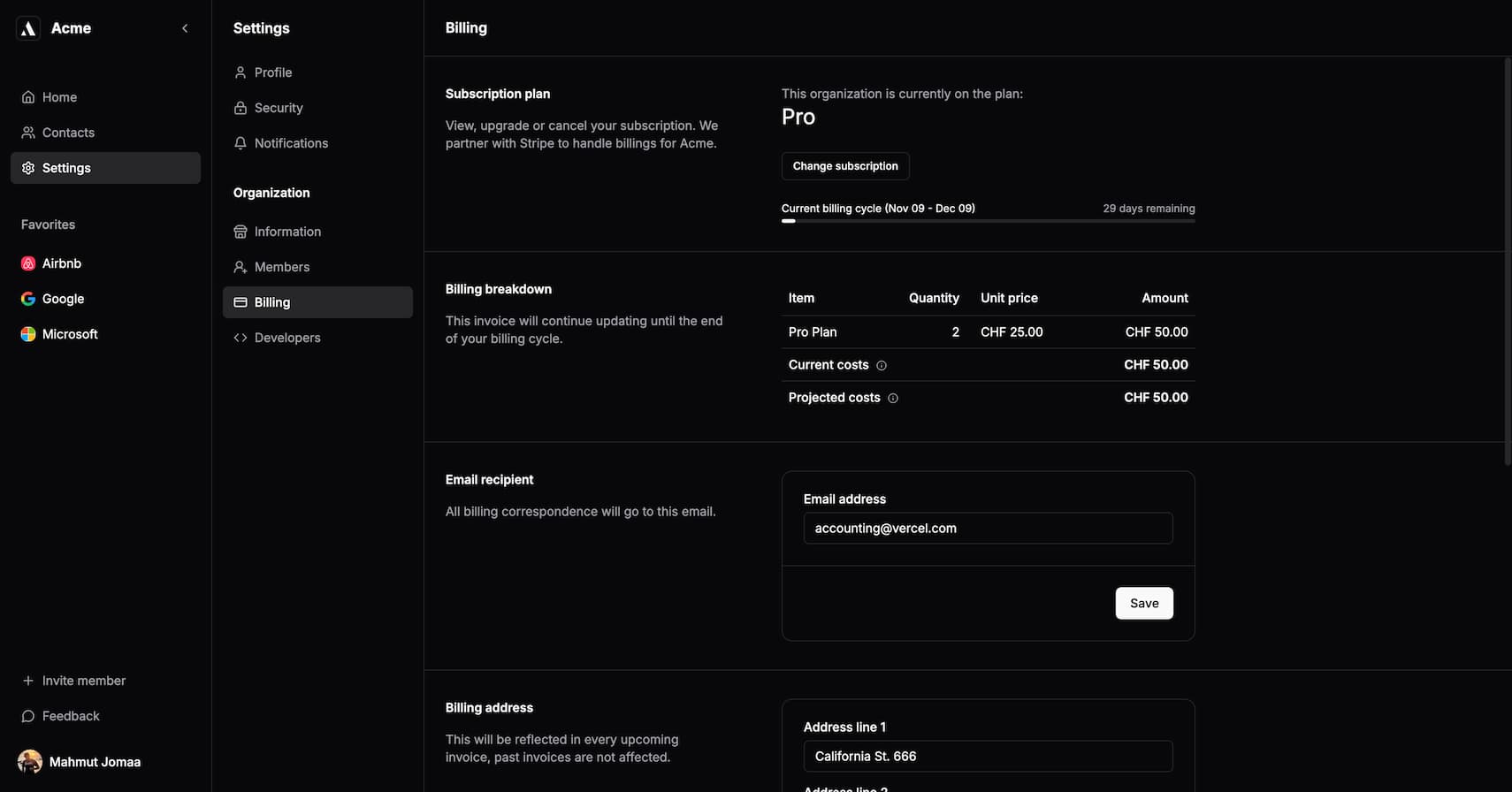Open the organization Information label
Image resolution: width=1512 pixels, height=792 pixels.
coord(287,232)
